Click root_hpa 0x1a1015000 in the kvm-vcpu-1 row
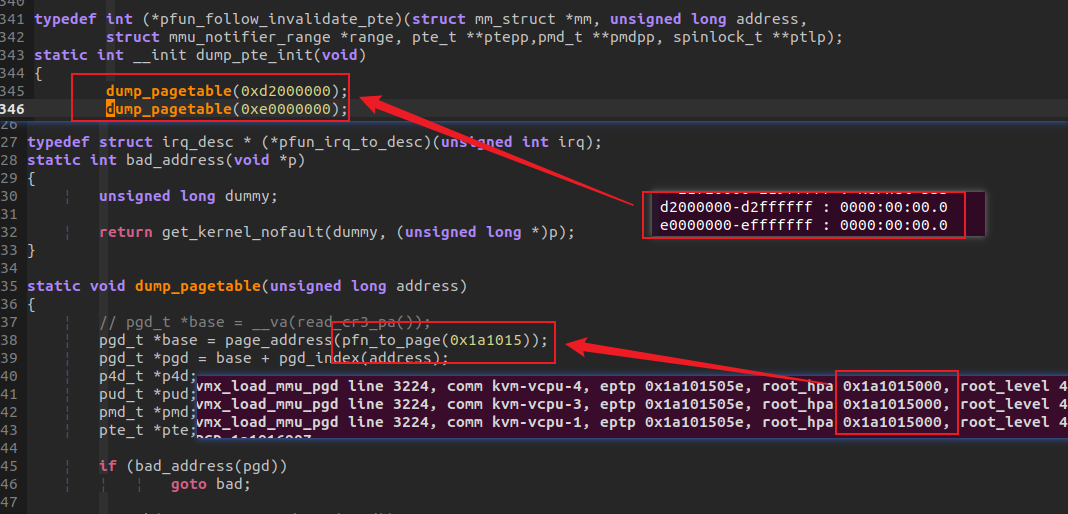Image resolution: width=1068 pixels, height=514 pixels. pyautogui.click(x=855, y=423)
